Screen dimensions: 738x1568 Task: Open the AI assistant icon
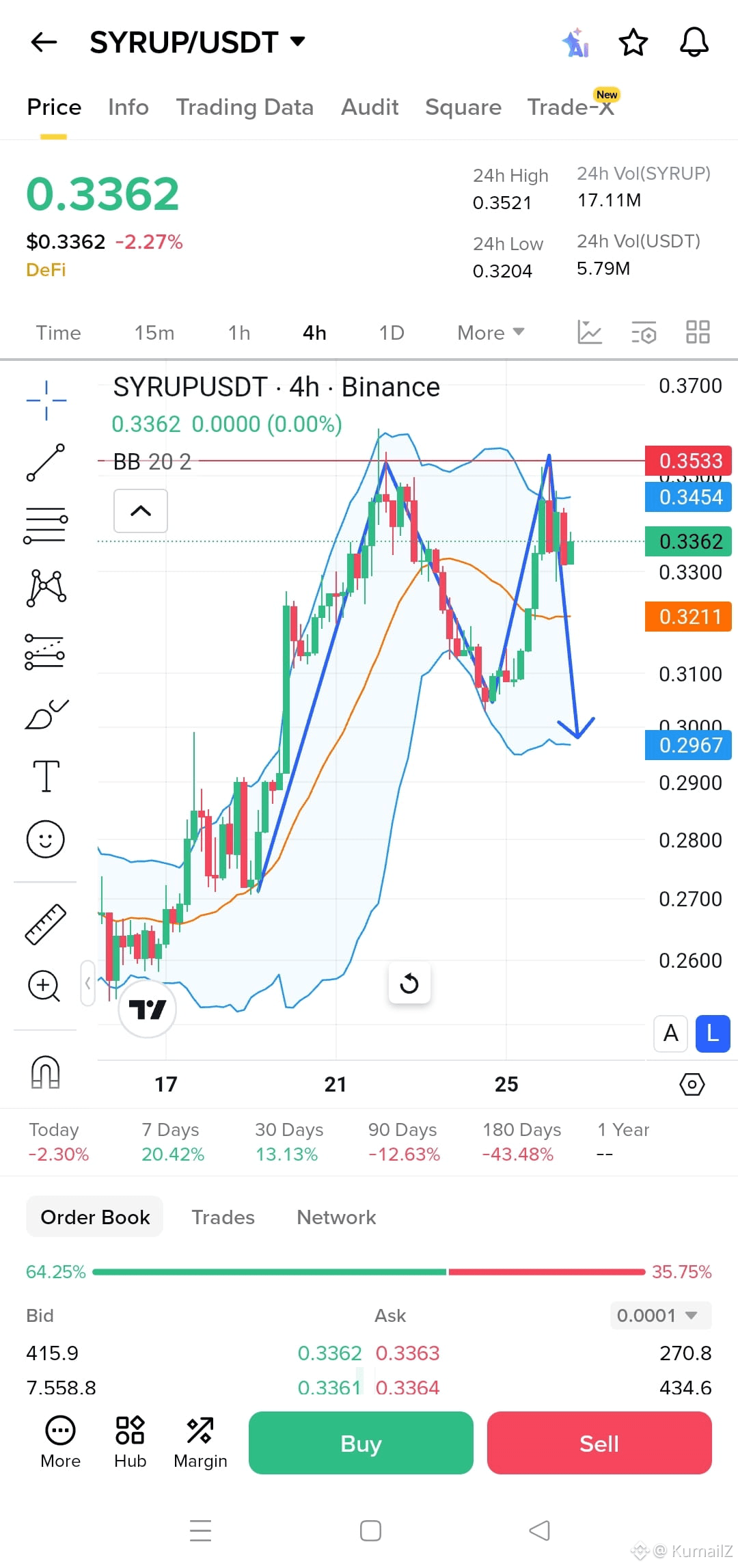pyautogui.click(x=575, y=43)
